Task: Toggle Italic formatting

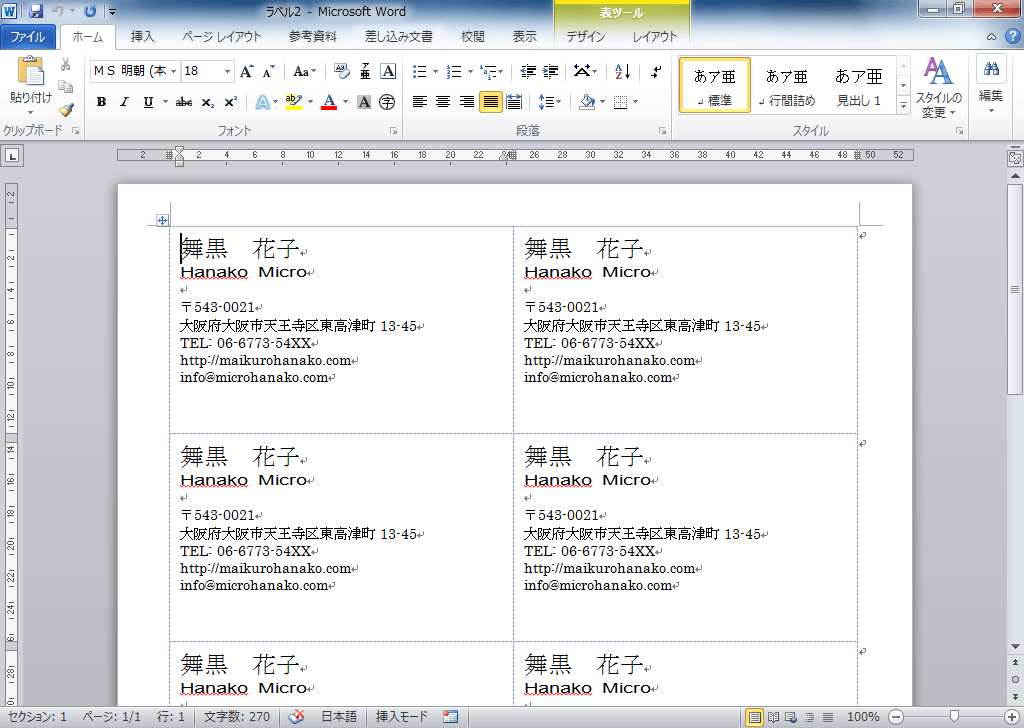Action: click(x=124, y=102)
